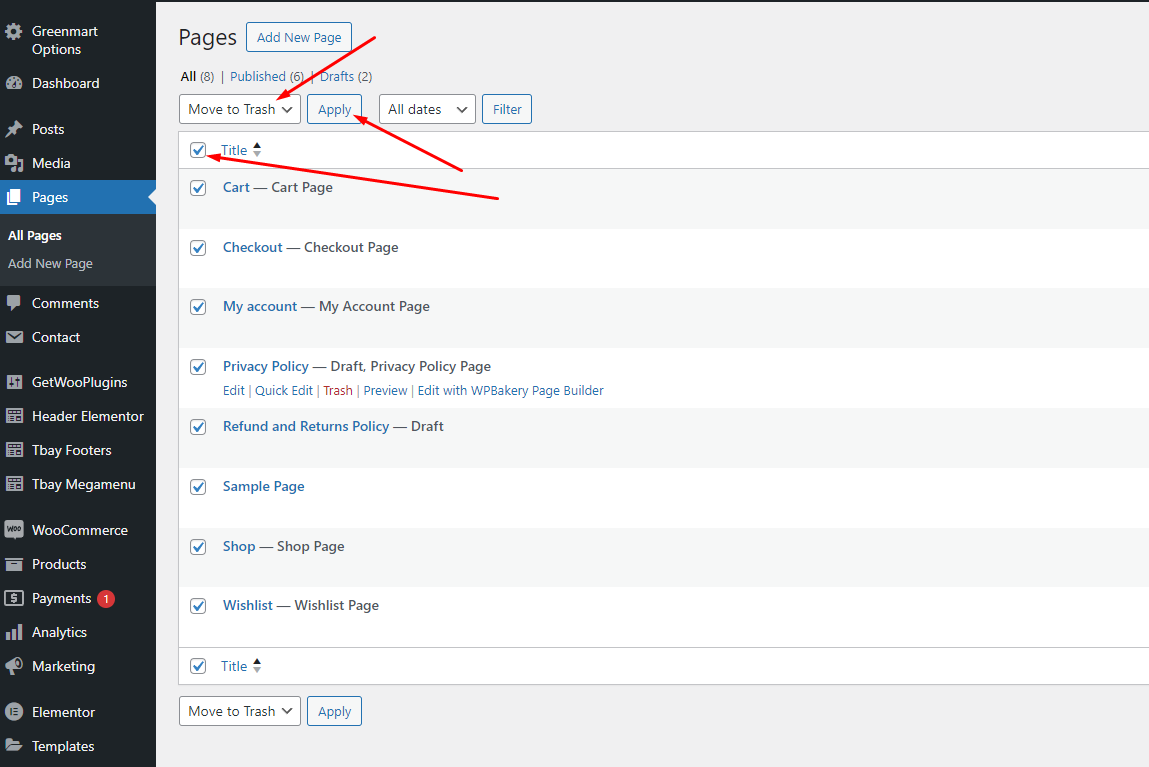Open the top bulk actions dropdown

tap(240, 109)
